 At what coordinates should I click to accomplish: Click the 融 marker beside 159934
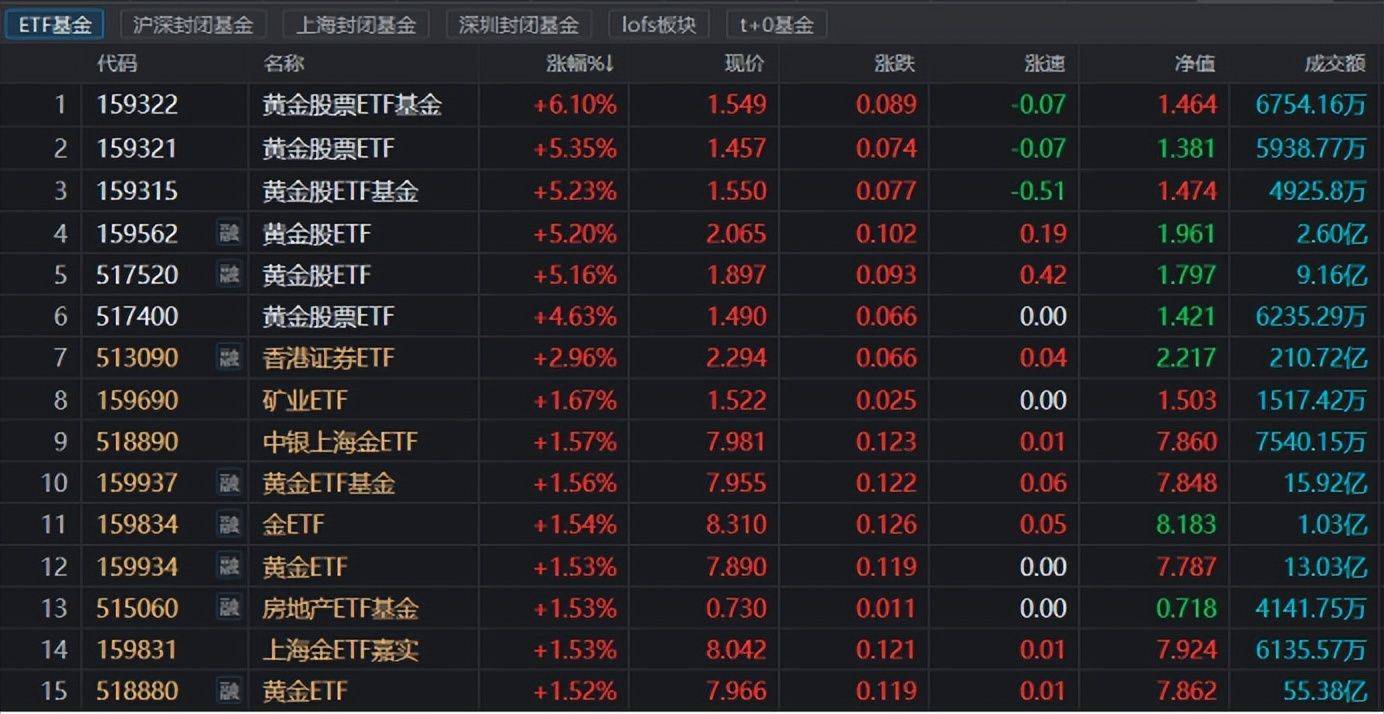(x=229, y=566)
